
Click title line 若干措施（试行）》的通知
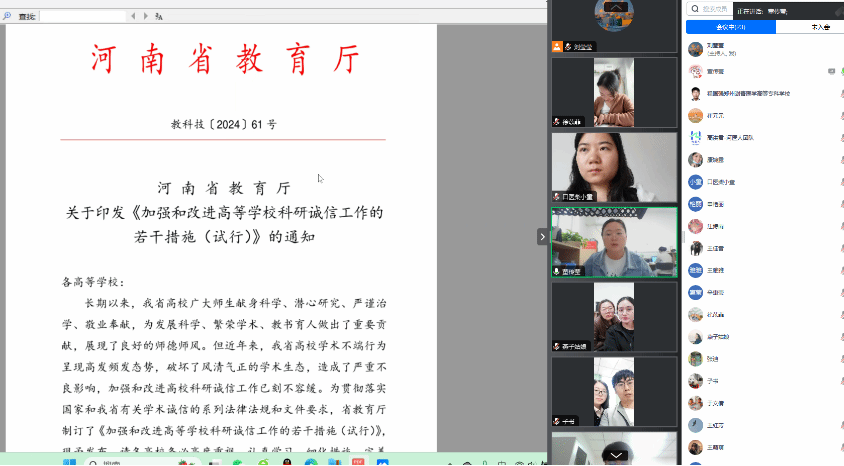(224, 237)
